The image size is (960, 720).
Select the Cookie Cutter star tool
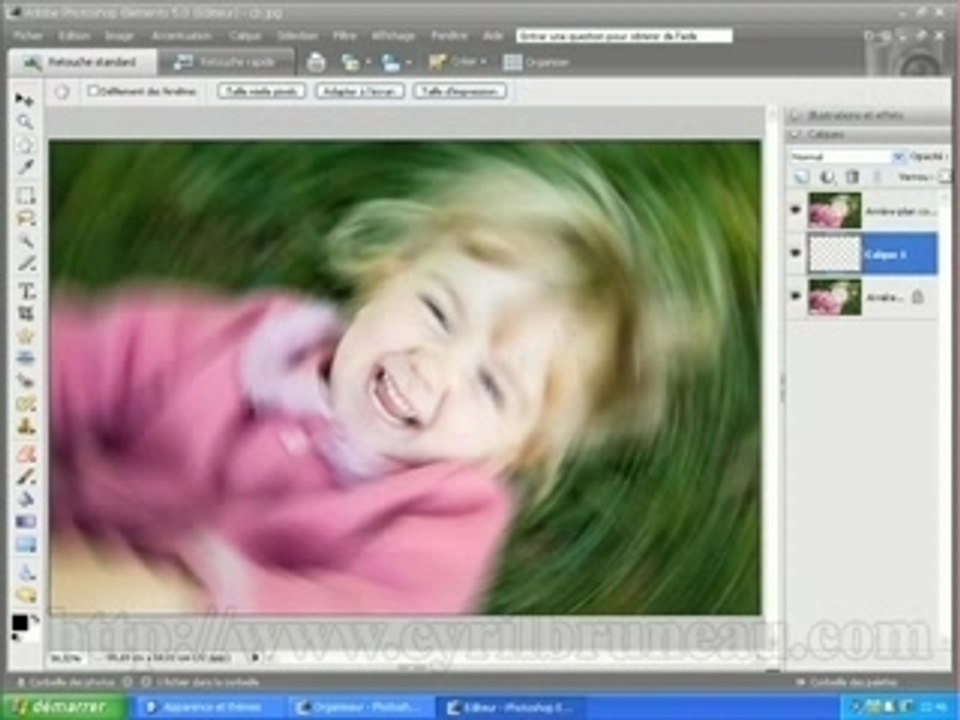(26, 336)
